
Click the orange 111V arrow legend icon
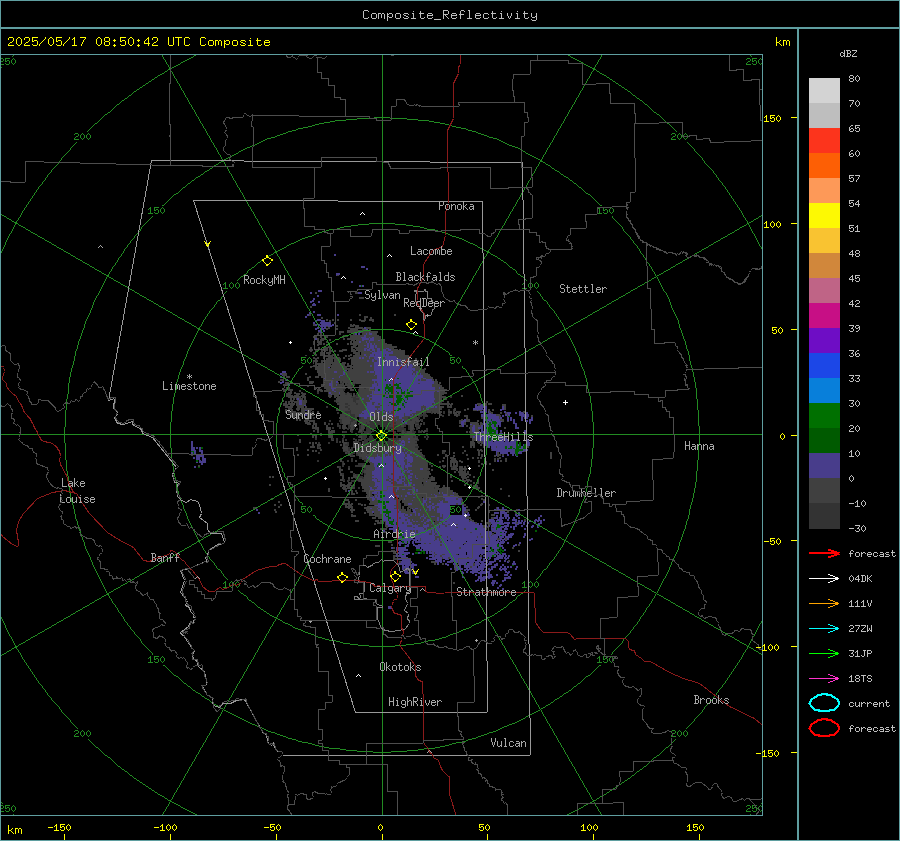(x=824, y=603)
